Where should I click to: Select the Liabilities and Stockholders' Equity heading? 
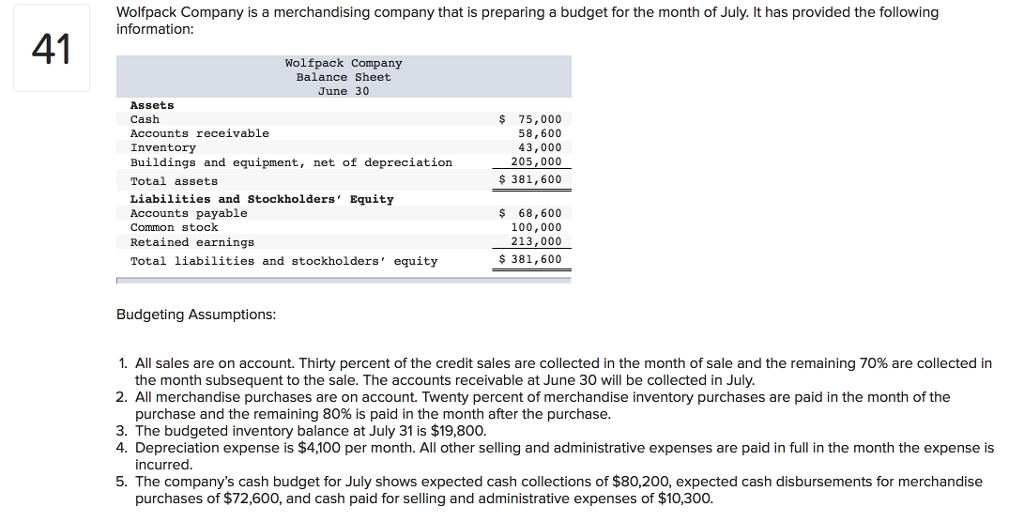click(262, 199)
